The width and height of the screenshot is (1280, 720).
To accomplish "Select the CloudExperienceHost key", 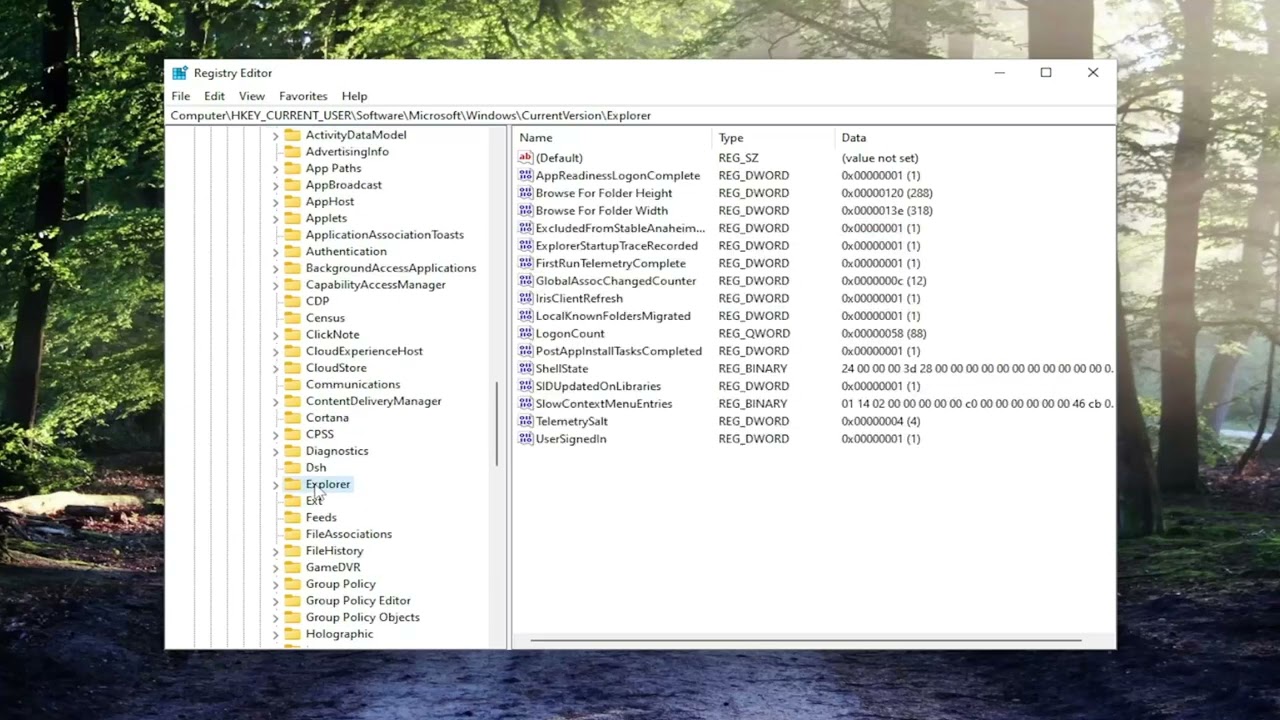I will 364,351.
